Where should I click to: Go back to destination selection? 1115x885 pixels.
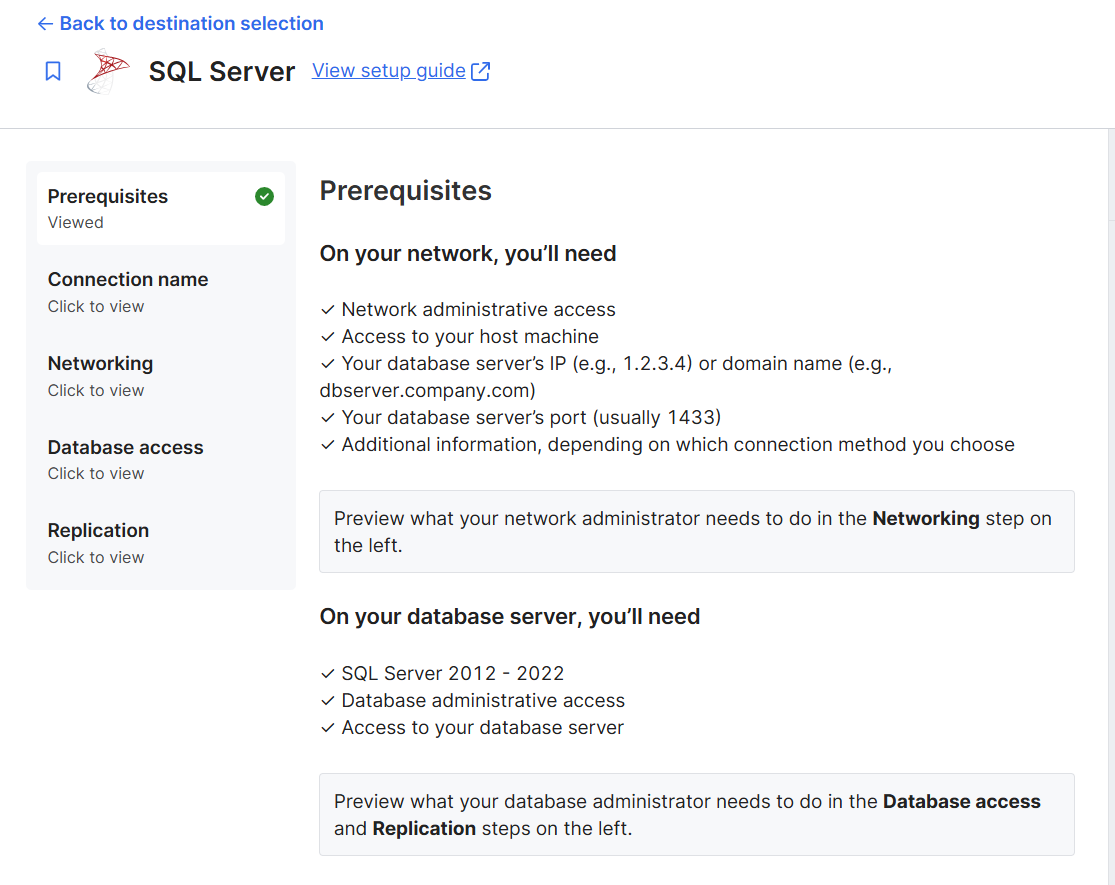click(181, 23)
